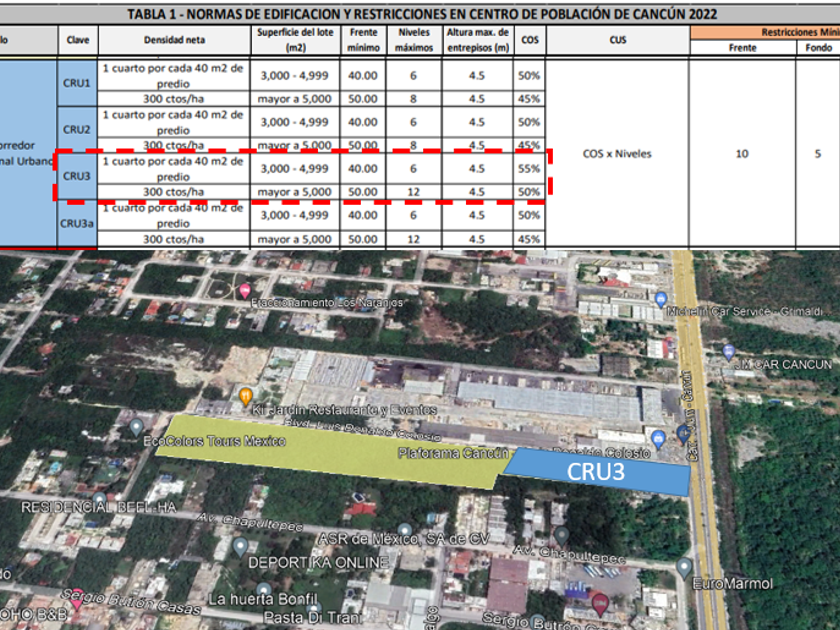Image resolution: width=840 pixels, height=630 pixels.
Task: Click the blue pin beside Michelin Car Service
Action: [661, 299]
